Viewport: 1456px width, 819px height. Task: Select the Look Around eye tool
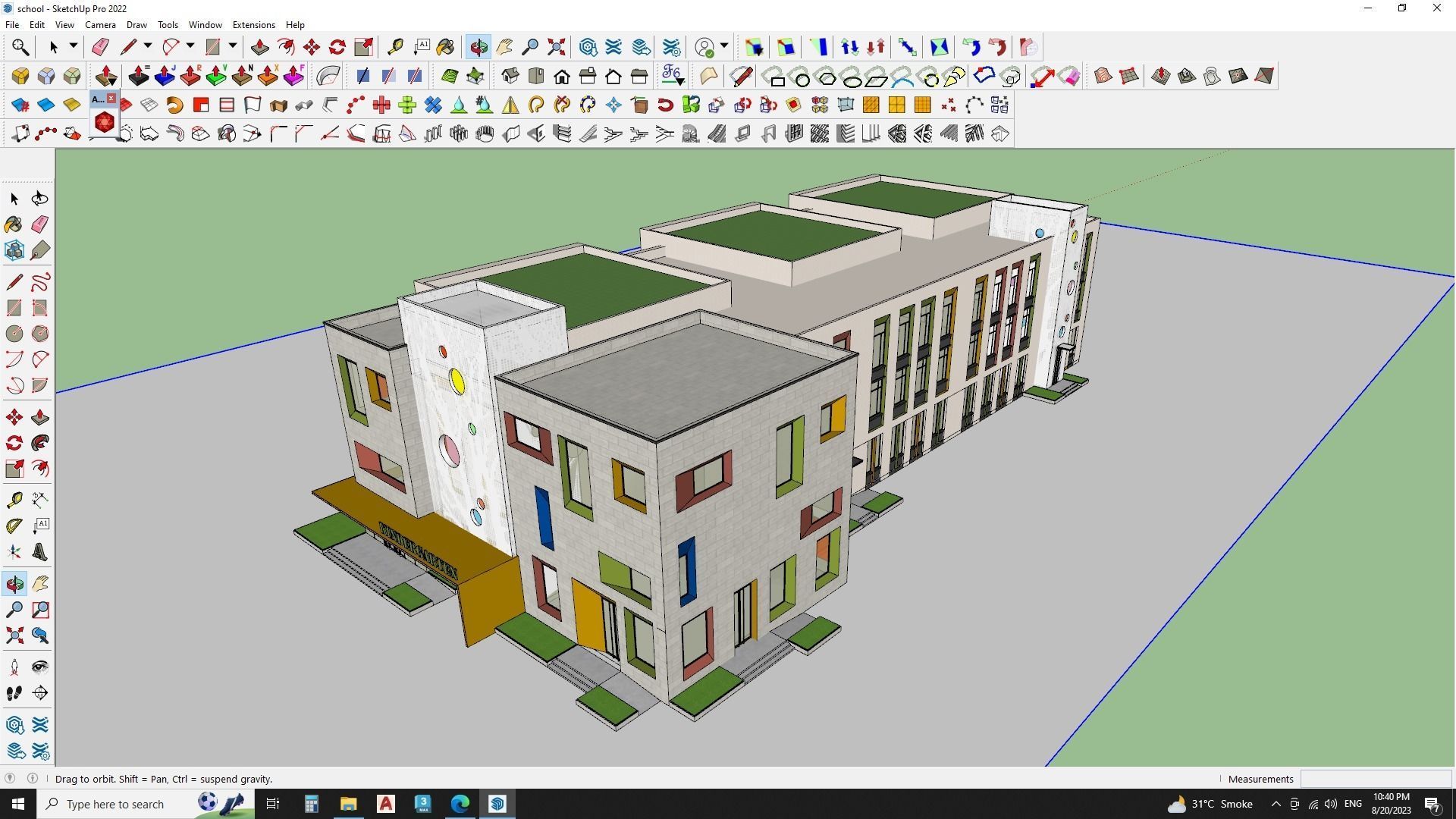pos(40,667)
